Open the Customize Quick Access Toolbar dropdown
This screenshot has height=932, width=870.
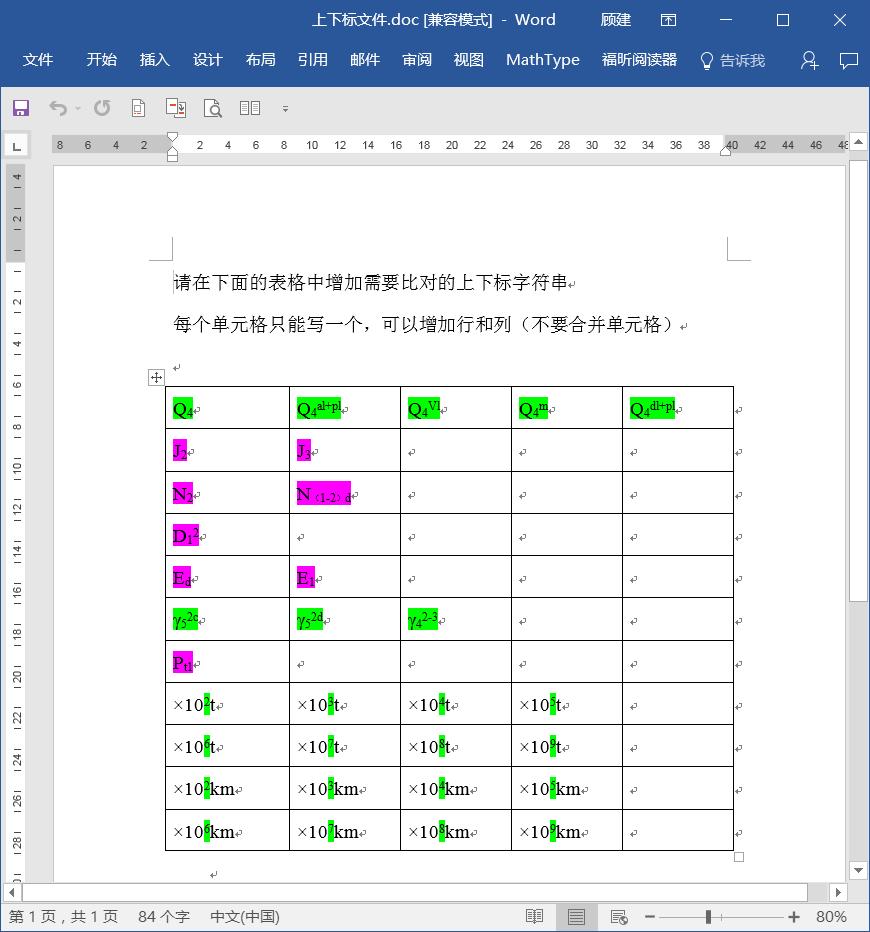pyautogui.click(x=285, y=111)
